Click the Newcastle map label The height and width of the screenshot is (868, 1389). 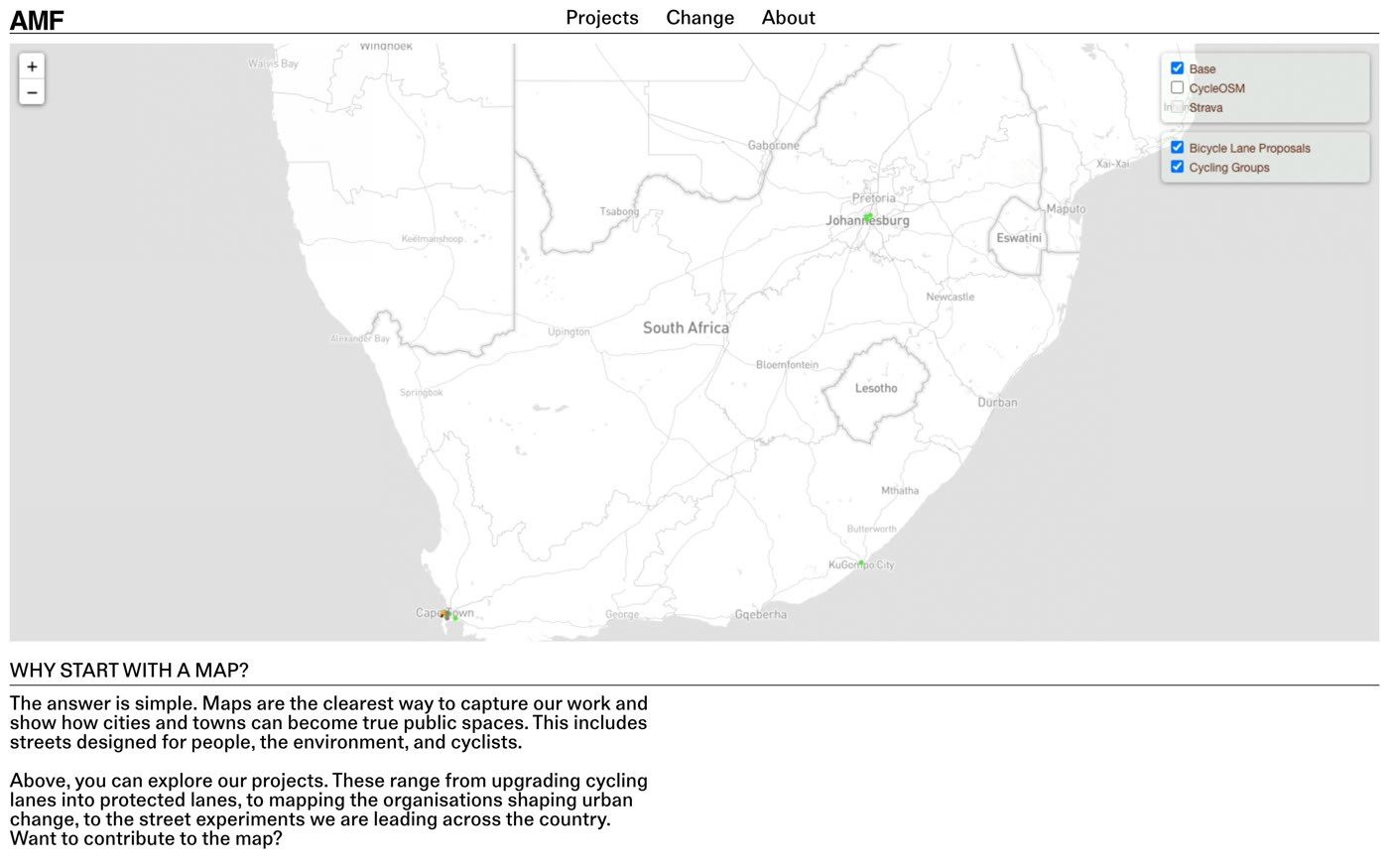[x=949, y=297]
